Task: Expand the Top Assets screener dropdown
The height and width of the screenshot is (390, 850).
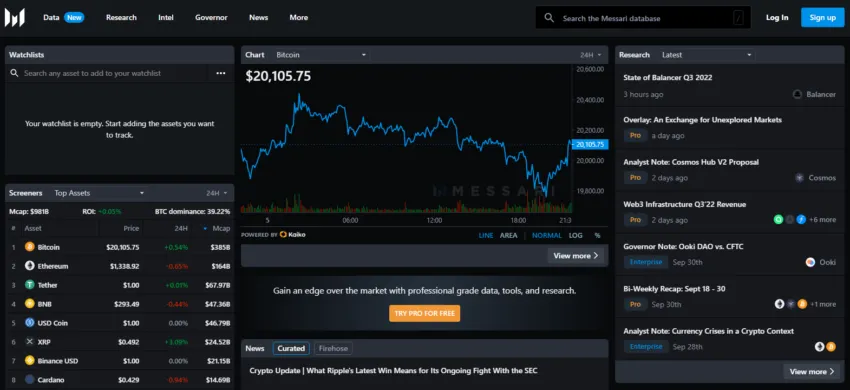Action: 99,193
